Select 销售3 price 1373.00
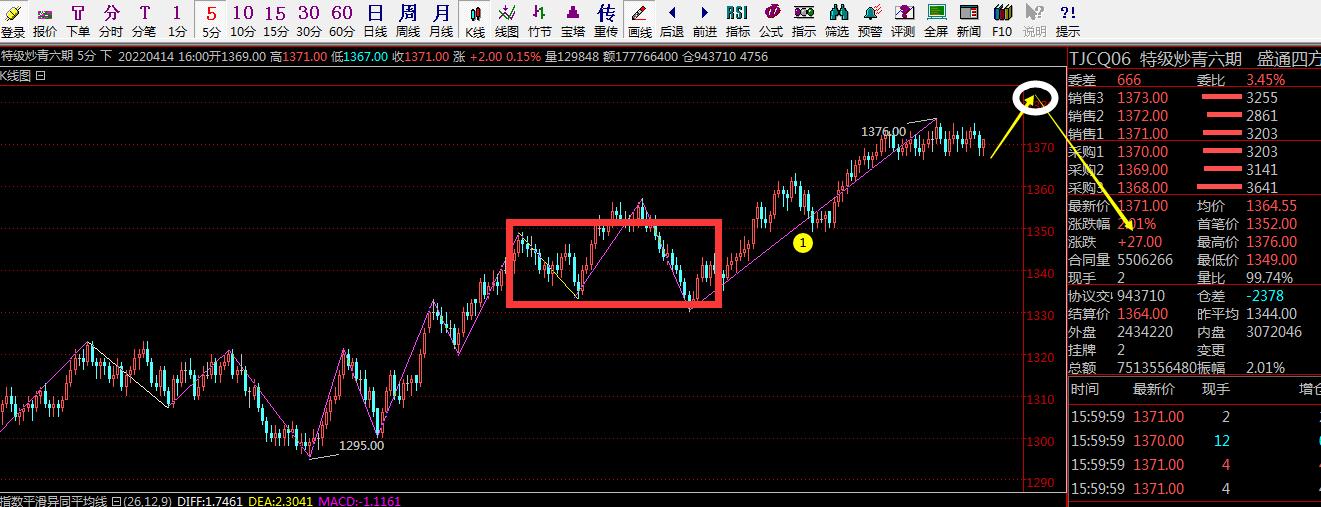Screen dimensions: 1321x507 coord(1142,97)
